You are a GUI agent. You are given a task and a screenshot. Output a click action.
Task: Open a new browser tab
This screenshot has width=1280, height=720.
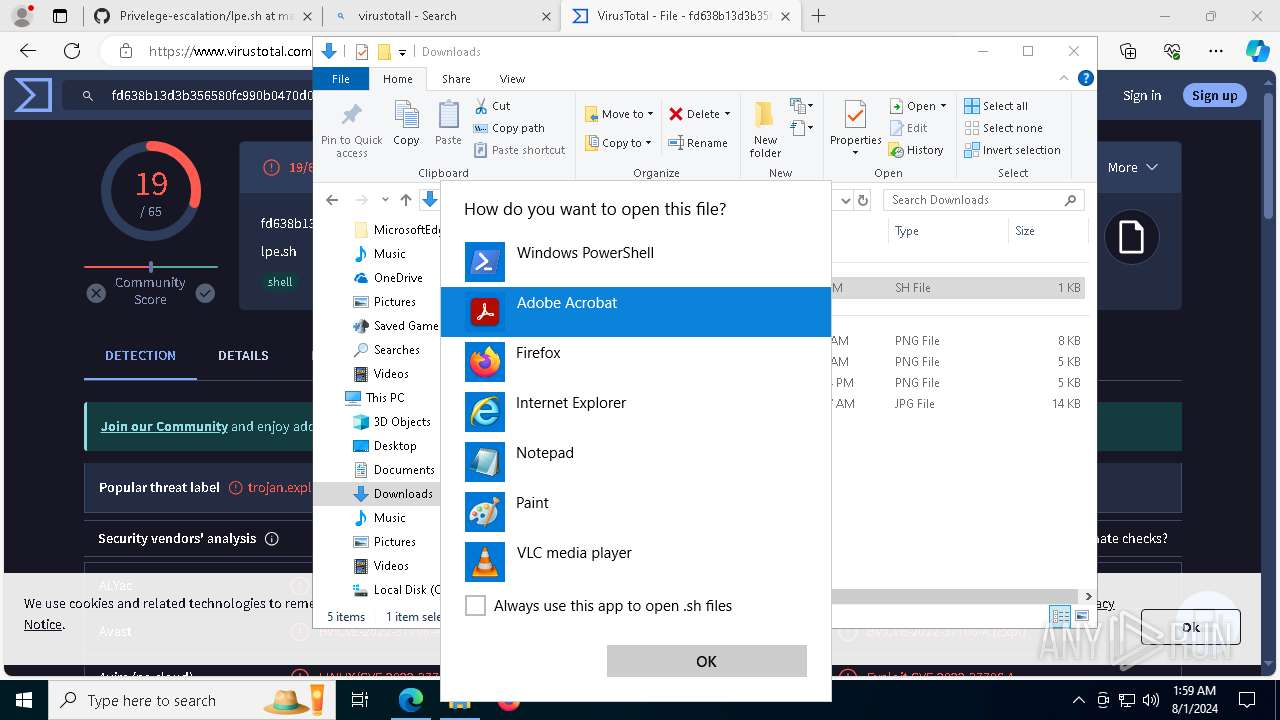819,15
